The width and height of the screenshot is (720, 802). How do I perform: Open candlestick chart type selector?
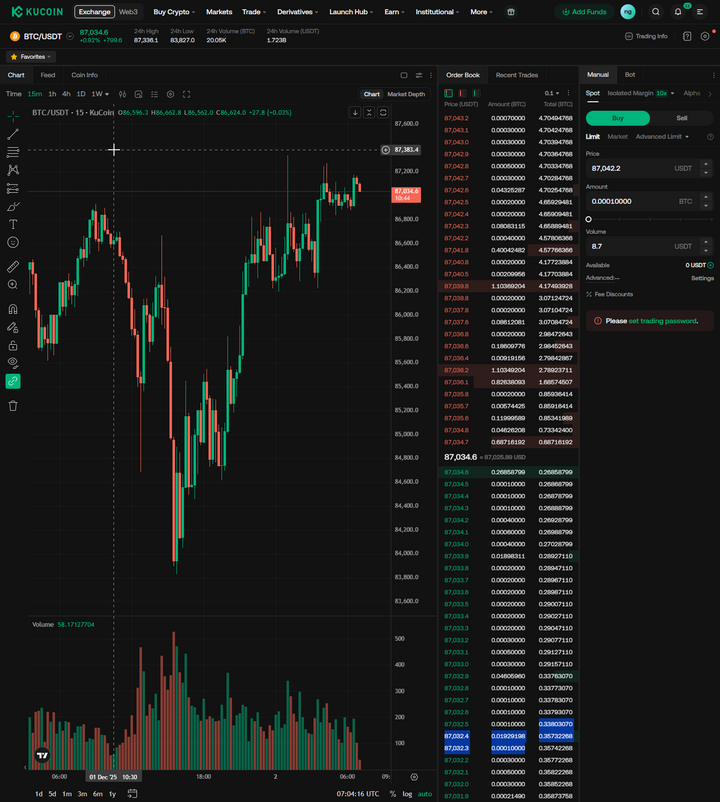point(122,94)
